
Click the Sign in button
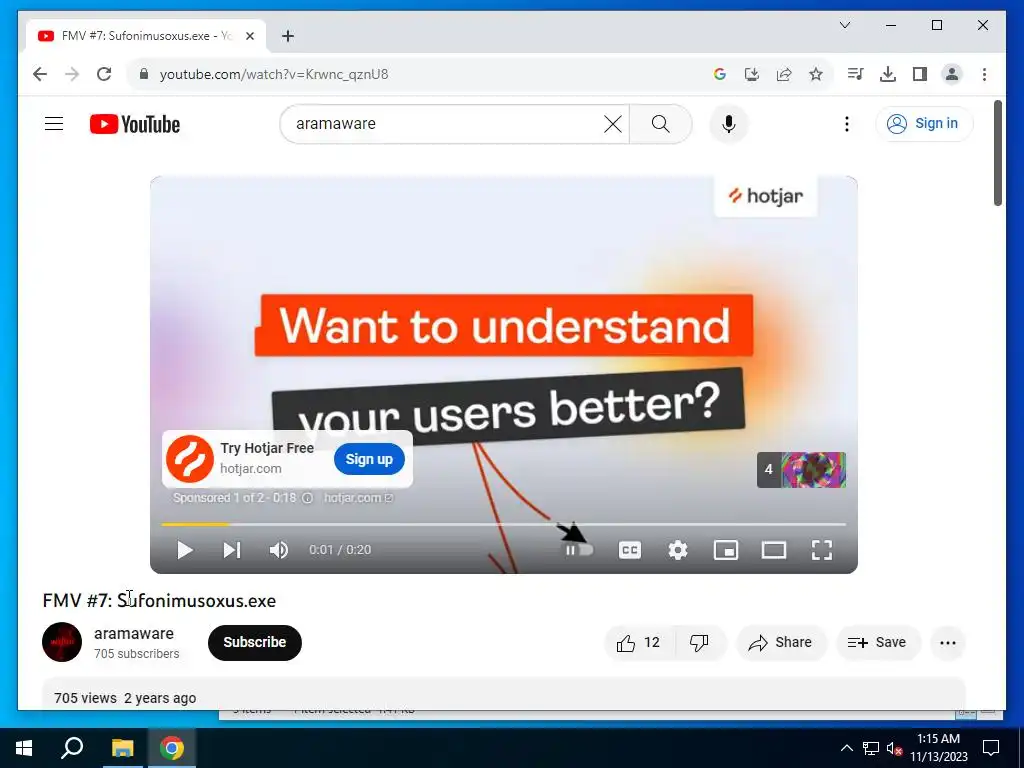pyautogui.click(x=924, y=123)
